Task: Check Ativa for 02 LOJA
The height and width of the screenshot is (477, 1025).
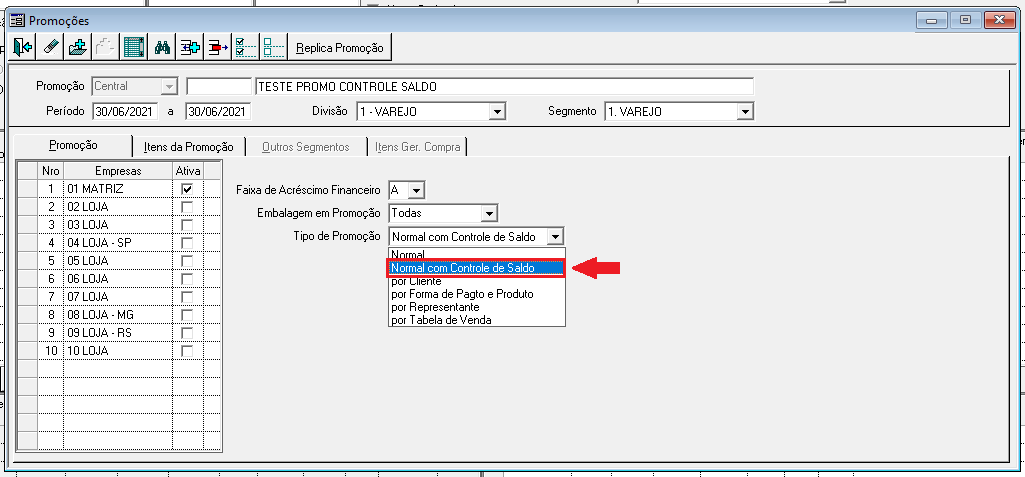Action: (188, 206)
